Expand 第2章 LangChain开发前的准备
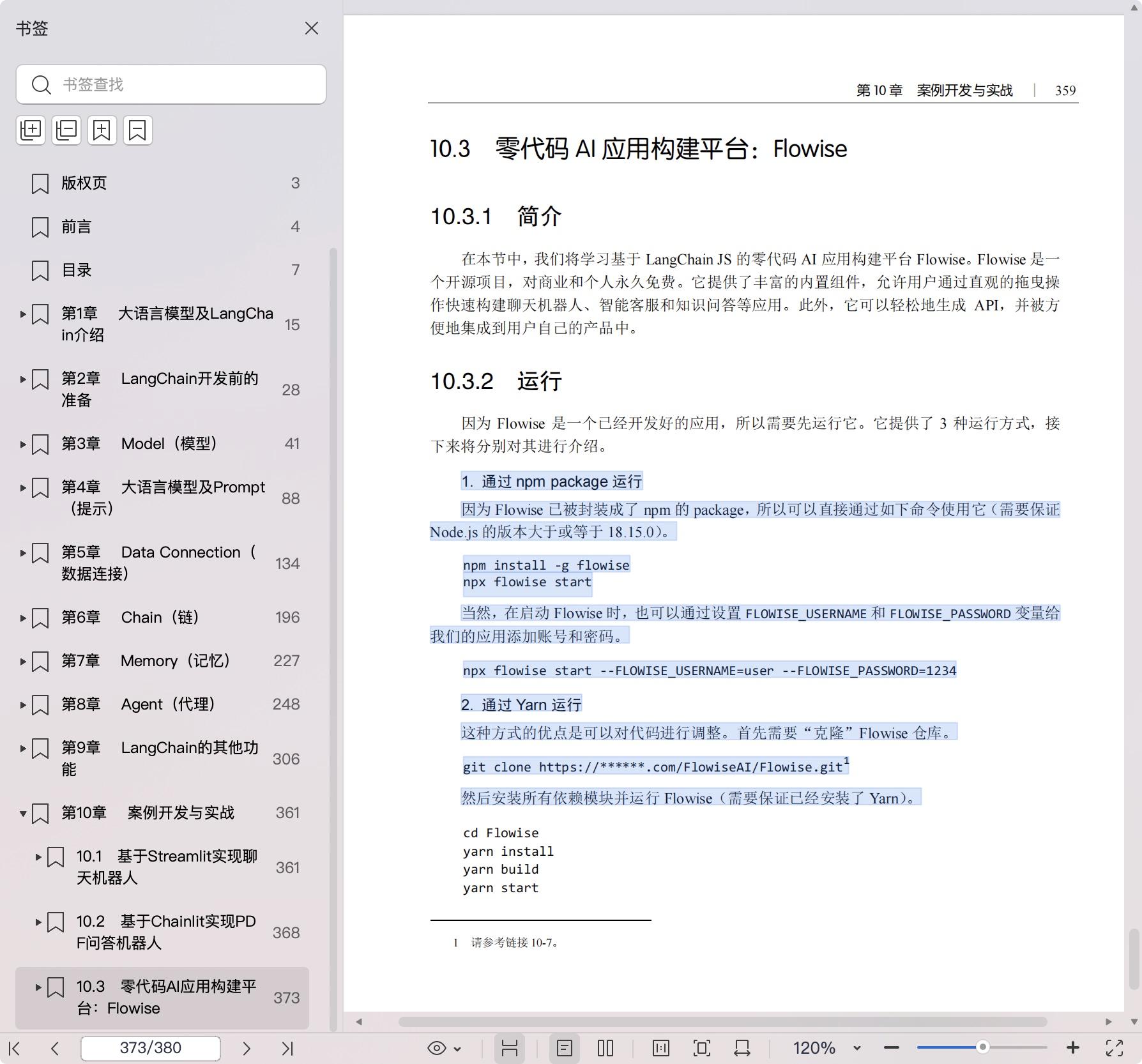Image resolution: width=1142 pixels, height=1064 pixels. coord(23,379)
